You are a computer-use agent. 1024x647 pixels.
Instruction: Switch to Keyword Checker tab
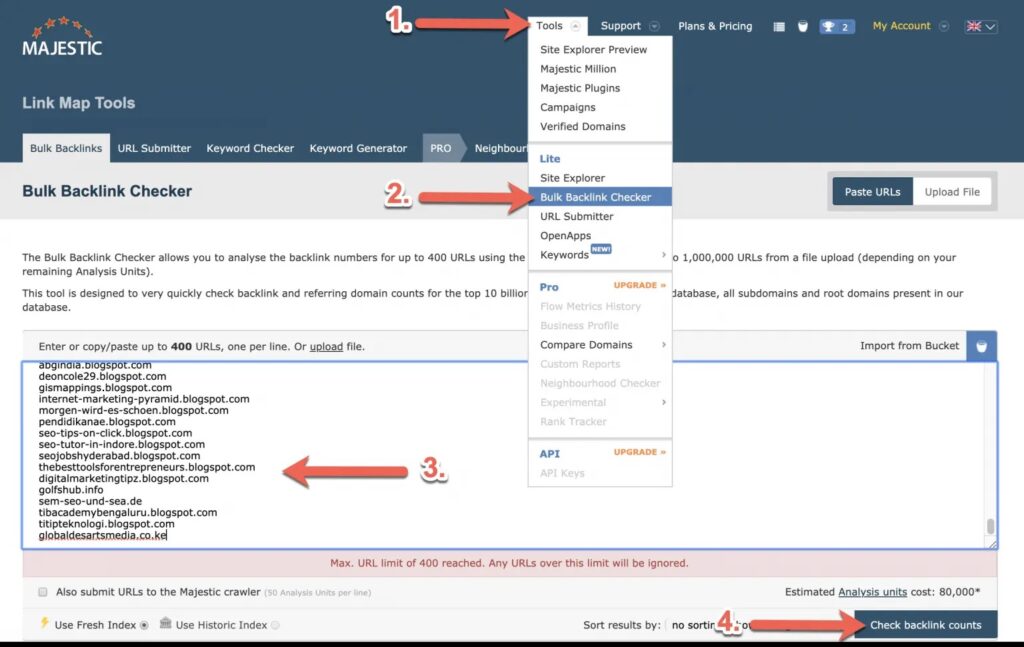(250, 148)
